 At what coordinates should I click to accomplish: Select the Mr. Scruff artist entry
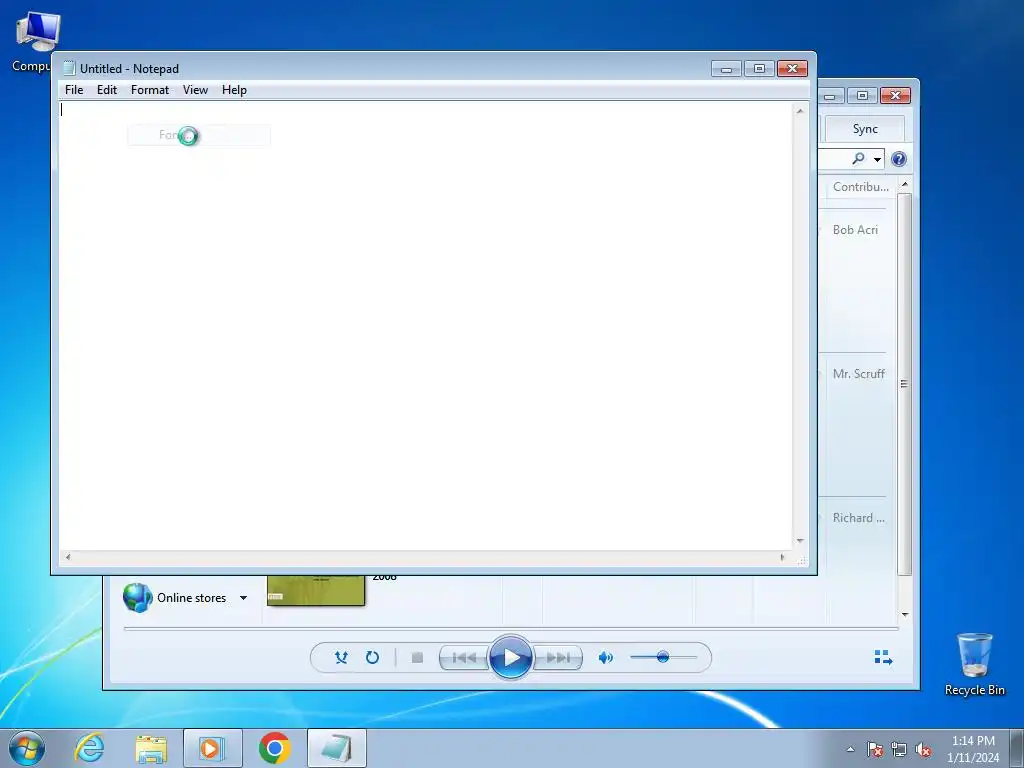858,374
